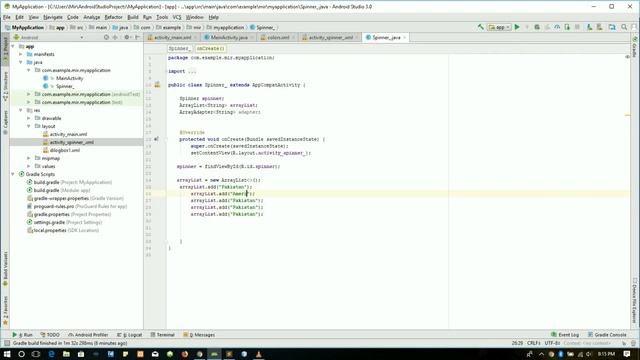
Task: Collapse the java folder
Action: coord(21,62)
